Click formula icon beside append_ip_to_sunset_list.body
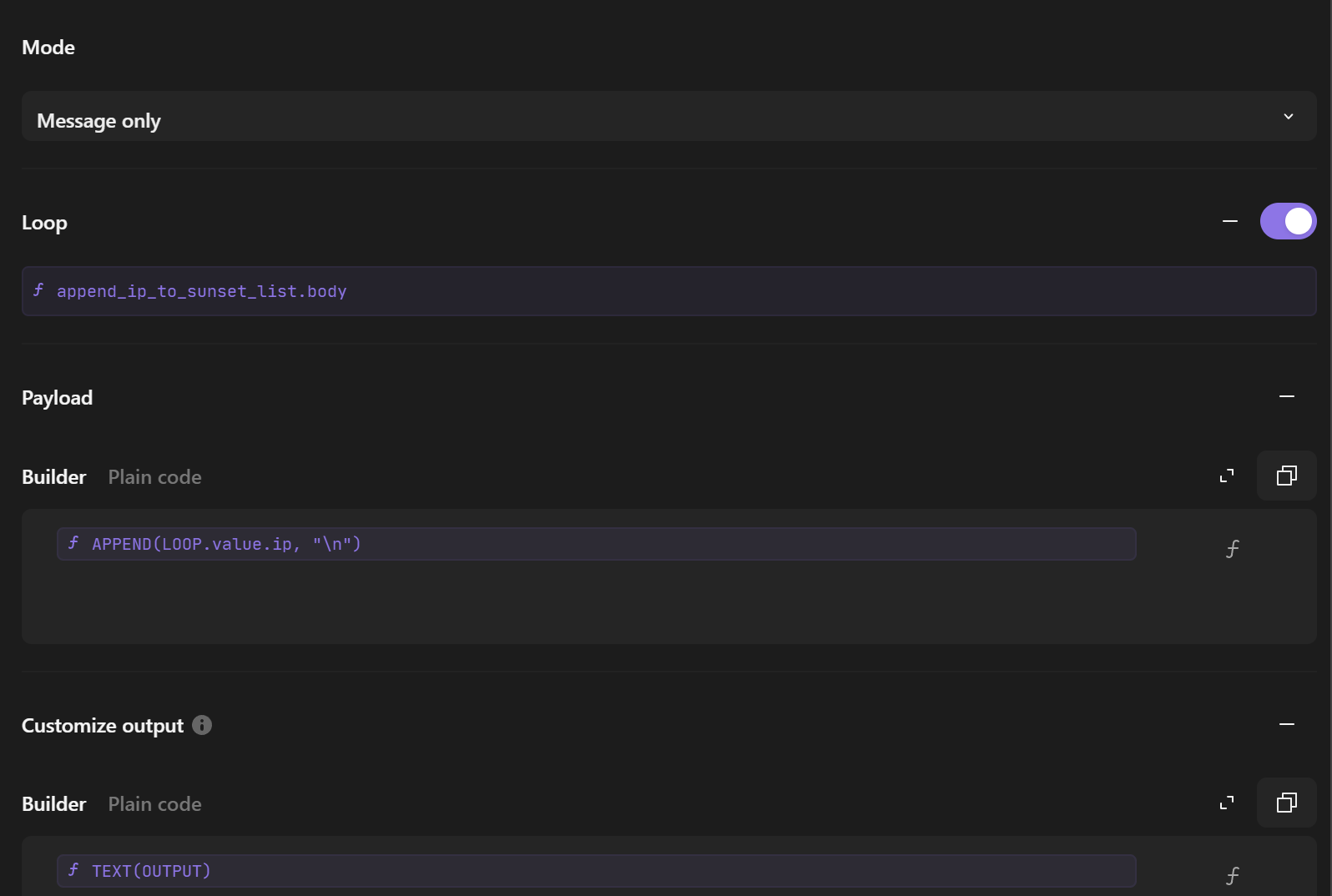The image size is (1332, 896). [x=38, y=290]
